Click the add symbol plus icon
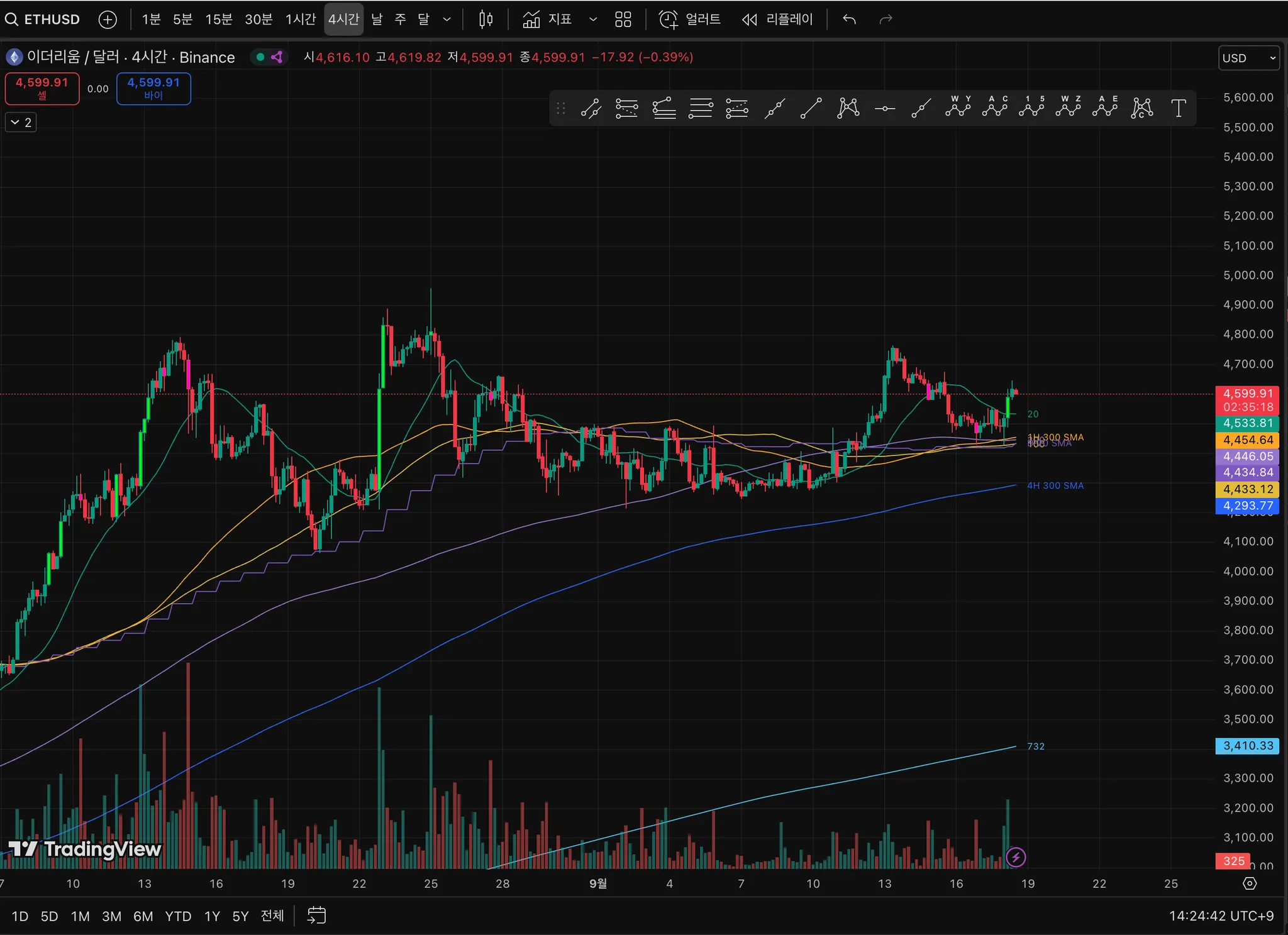Viewport: 1288px width, 935px height. (x=108, y=19)
